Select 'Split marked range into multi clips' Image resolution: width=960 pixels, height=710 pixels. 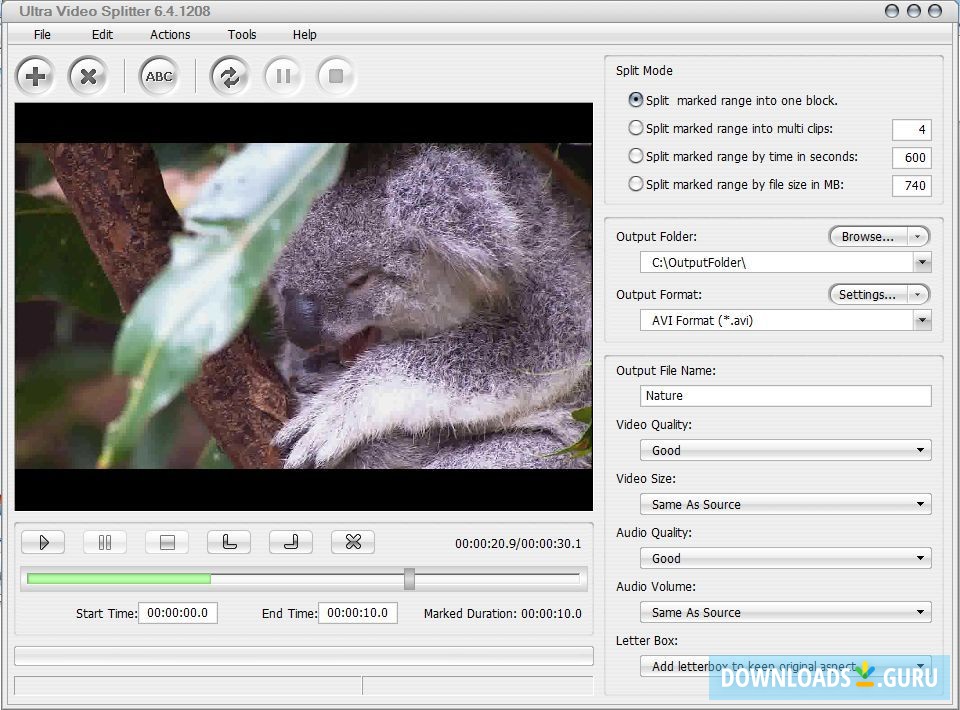point(636,128)
